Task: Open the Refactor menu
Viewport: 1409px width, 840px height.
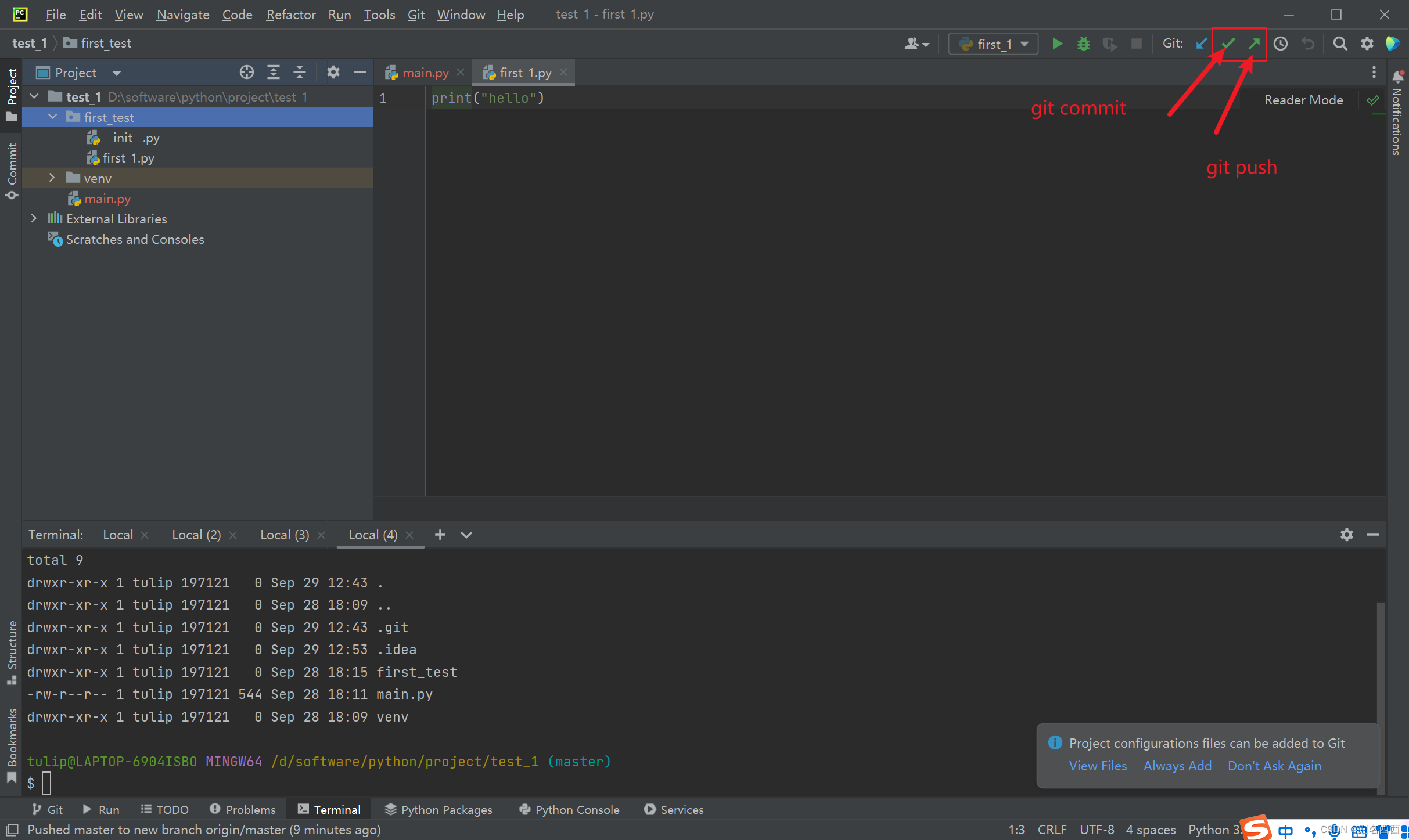Action: pos(290,15)
